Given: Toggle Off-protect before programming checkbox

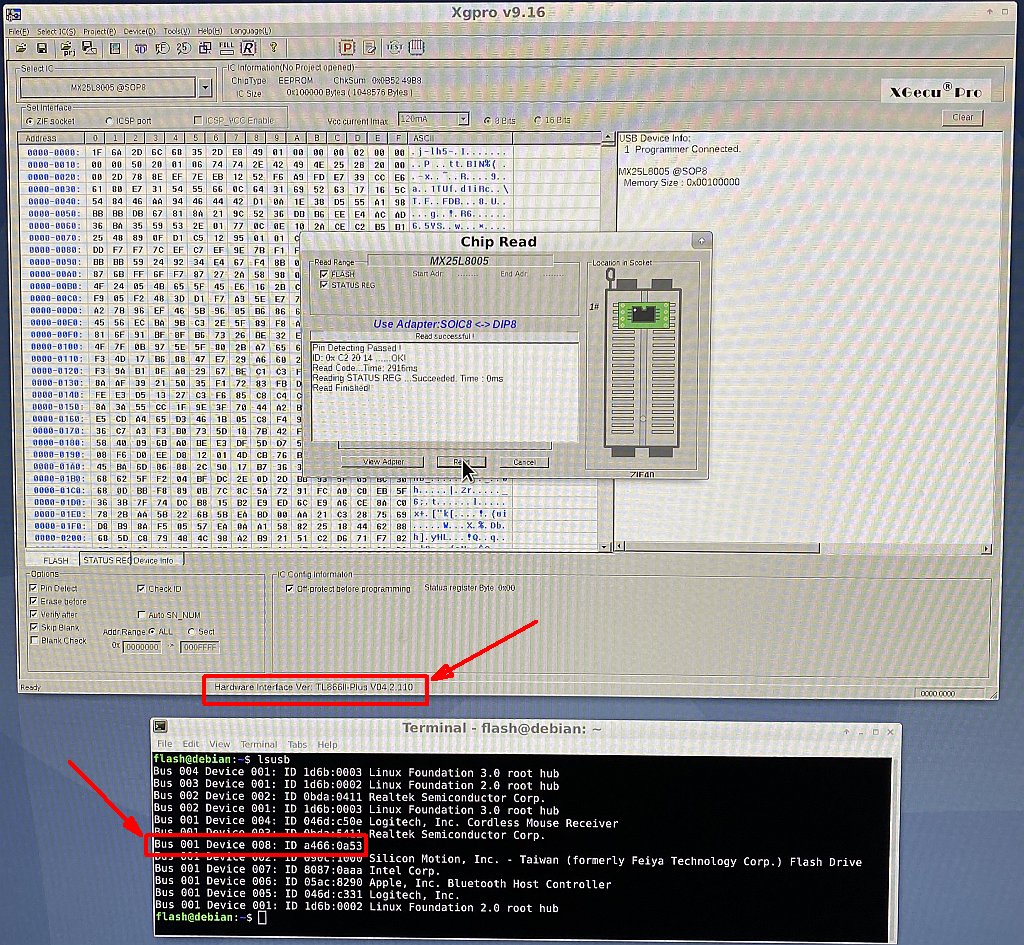Looking at the screenshot, I should [289, 588].
